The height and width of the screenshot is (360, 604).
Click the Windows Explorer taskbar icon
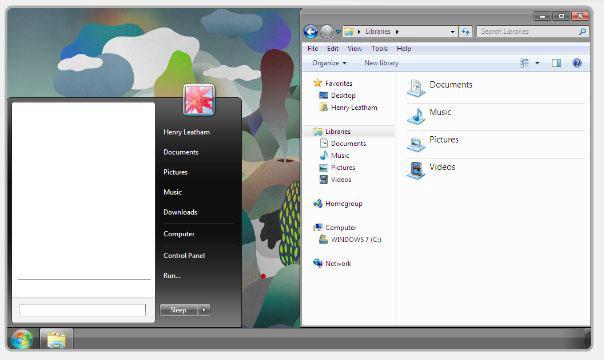pyautogui.click(x=56, y=339)
